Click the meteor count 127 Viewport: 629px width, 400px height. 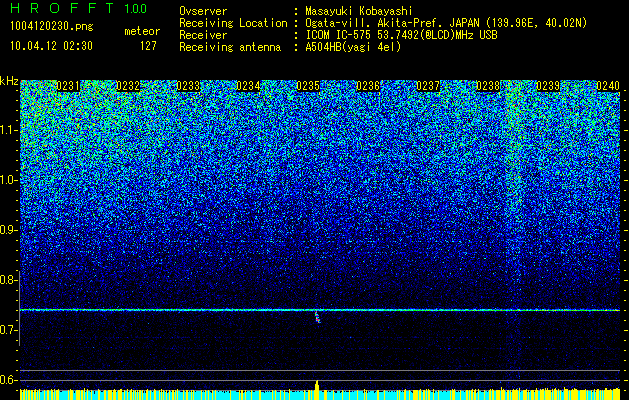(148, 46)
